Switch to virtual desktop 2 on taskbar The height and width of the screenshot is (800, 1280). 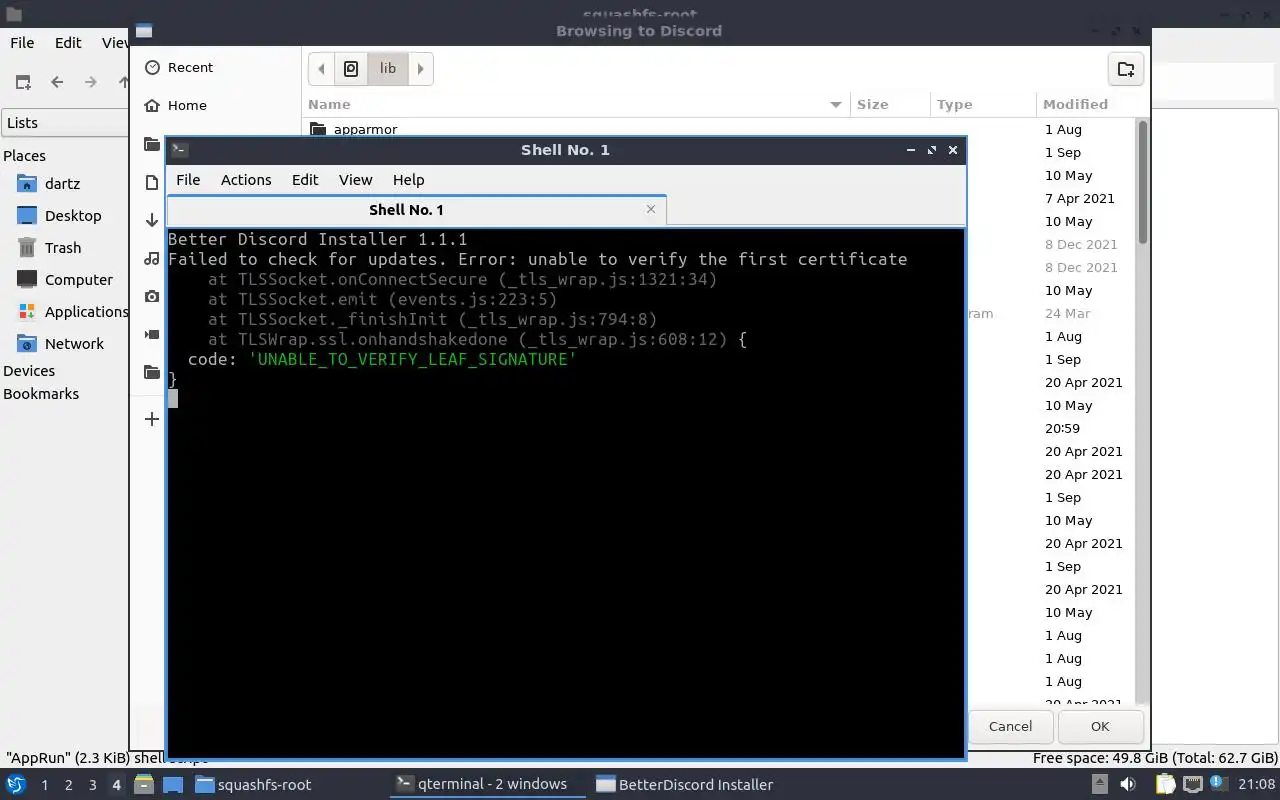point(68,785)
